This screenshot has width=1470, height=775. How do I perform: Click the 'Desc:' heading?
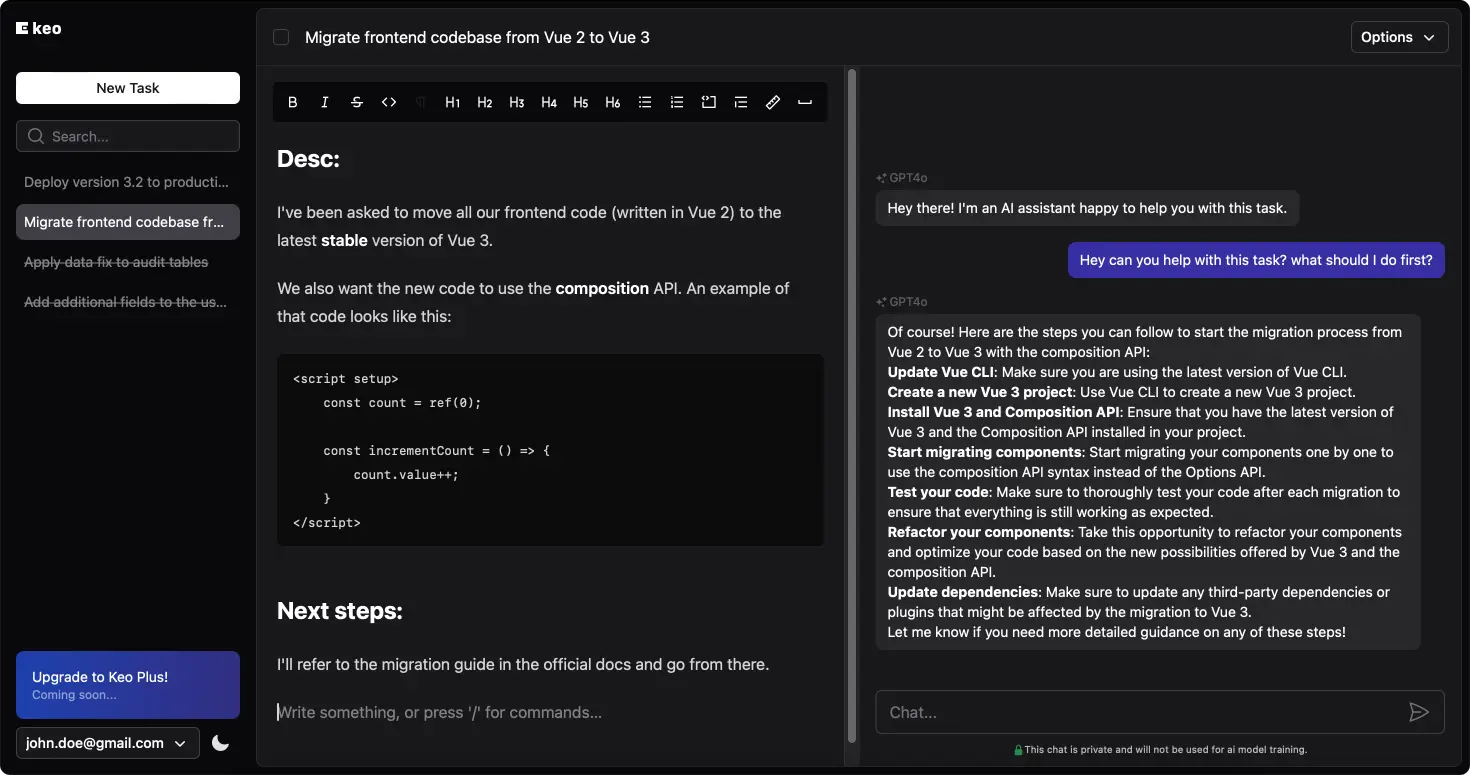[308, 159]
